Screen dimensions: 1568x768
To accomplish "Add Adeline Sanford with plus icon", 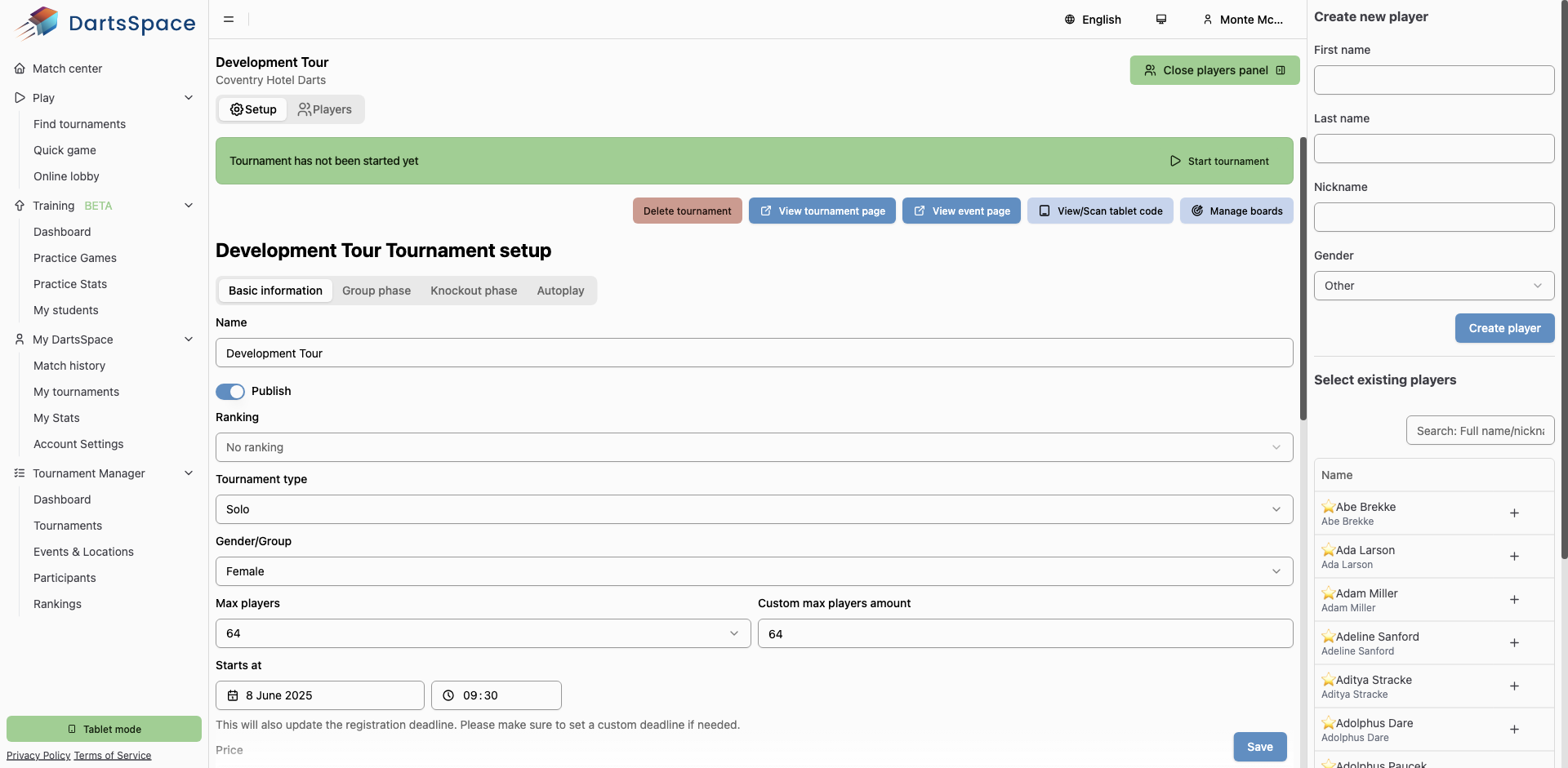I will (x=1513, y=643).
